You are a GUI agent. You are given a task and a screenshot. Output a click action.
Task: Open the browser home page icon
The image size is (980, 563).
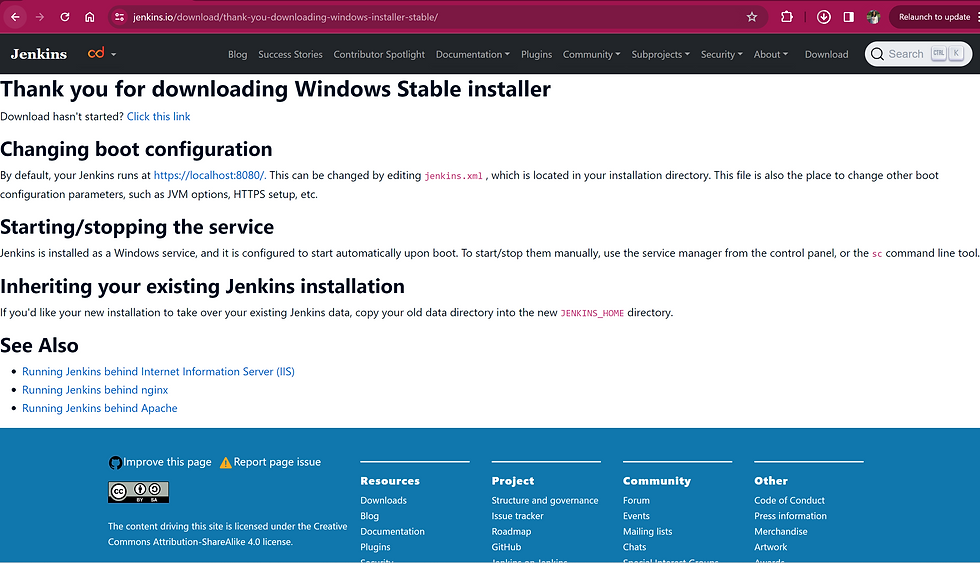[90, 17]
